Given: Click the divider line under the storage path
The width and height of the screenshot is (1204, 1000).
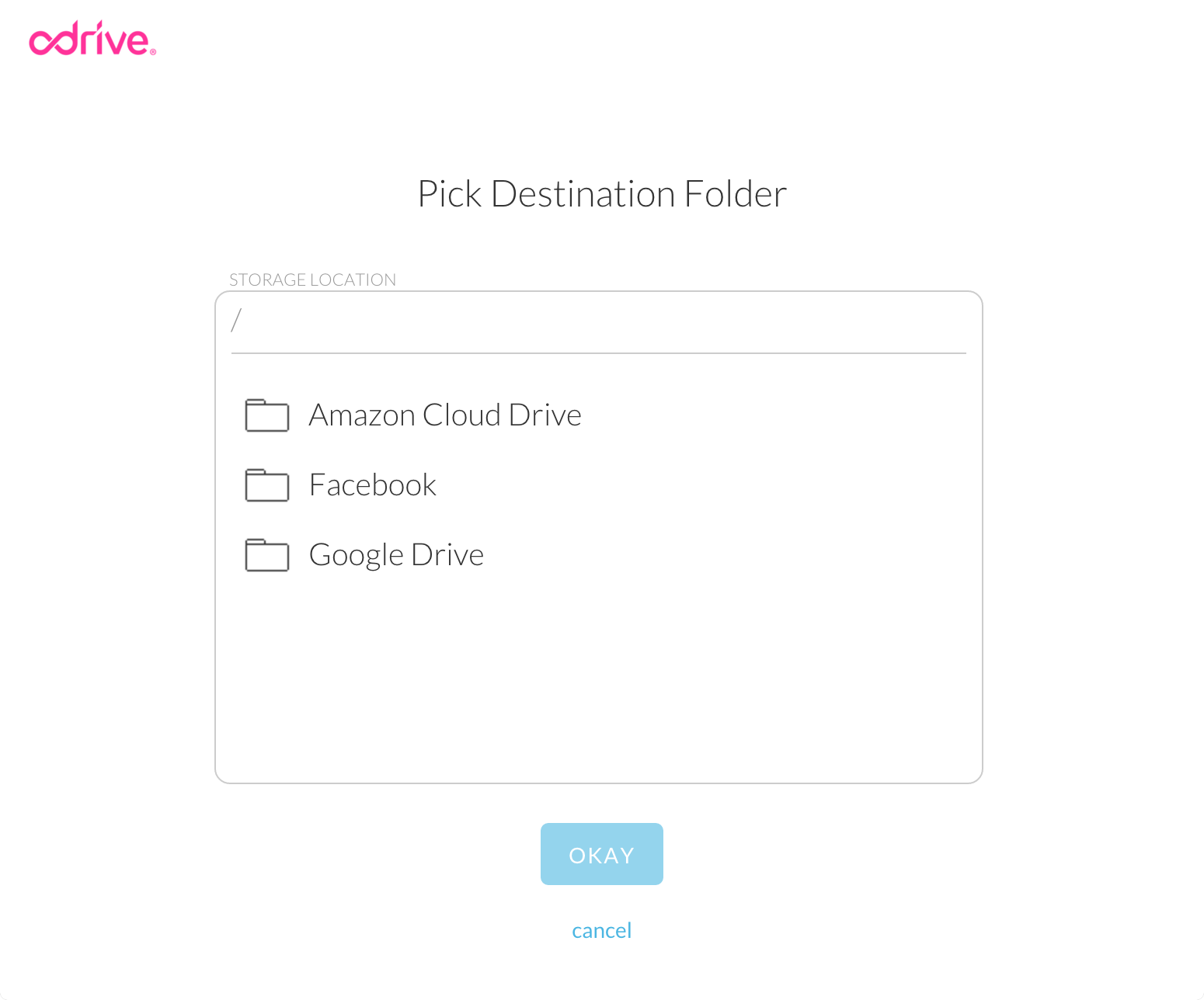Looking at the screenshot, I should click(x=598, y=353).
